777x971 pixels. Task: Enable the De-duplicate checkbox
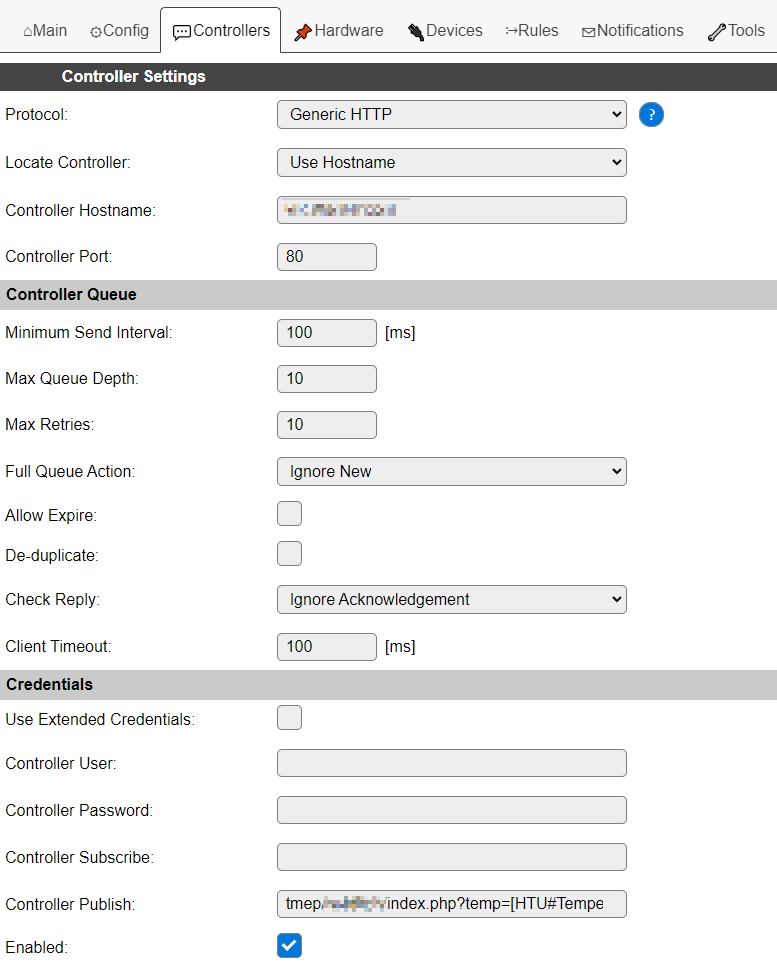[289, 554]
